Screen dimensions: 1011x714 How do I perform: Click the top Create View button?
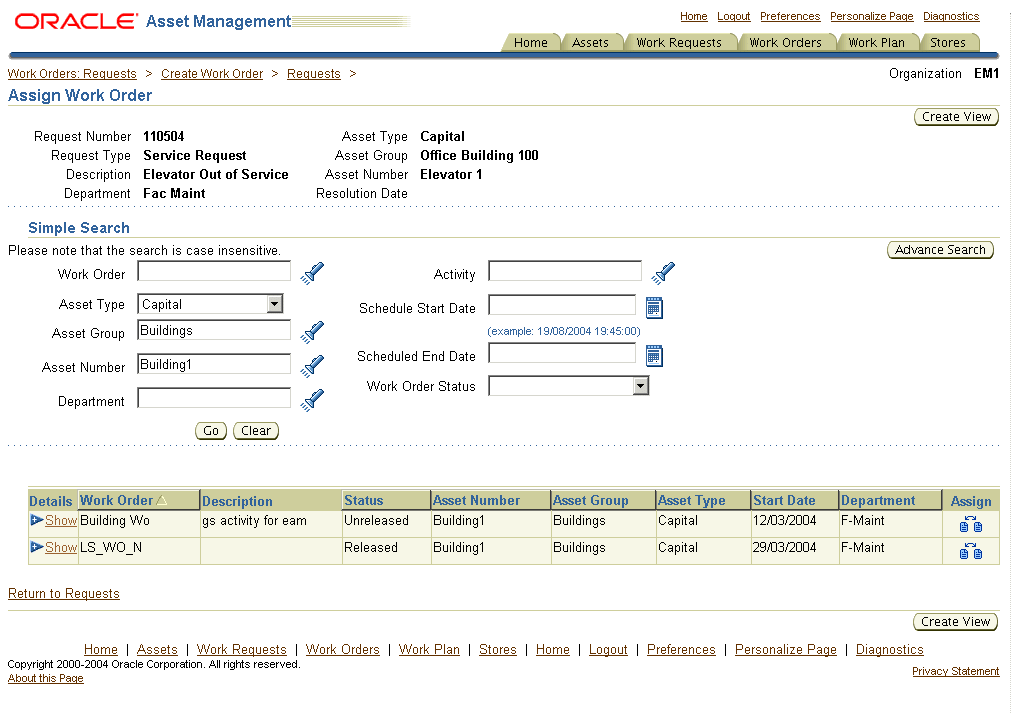point(956,117)
